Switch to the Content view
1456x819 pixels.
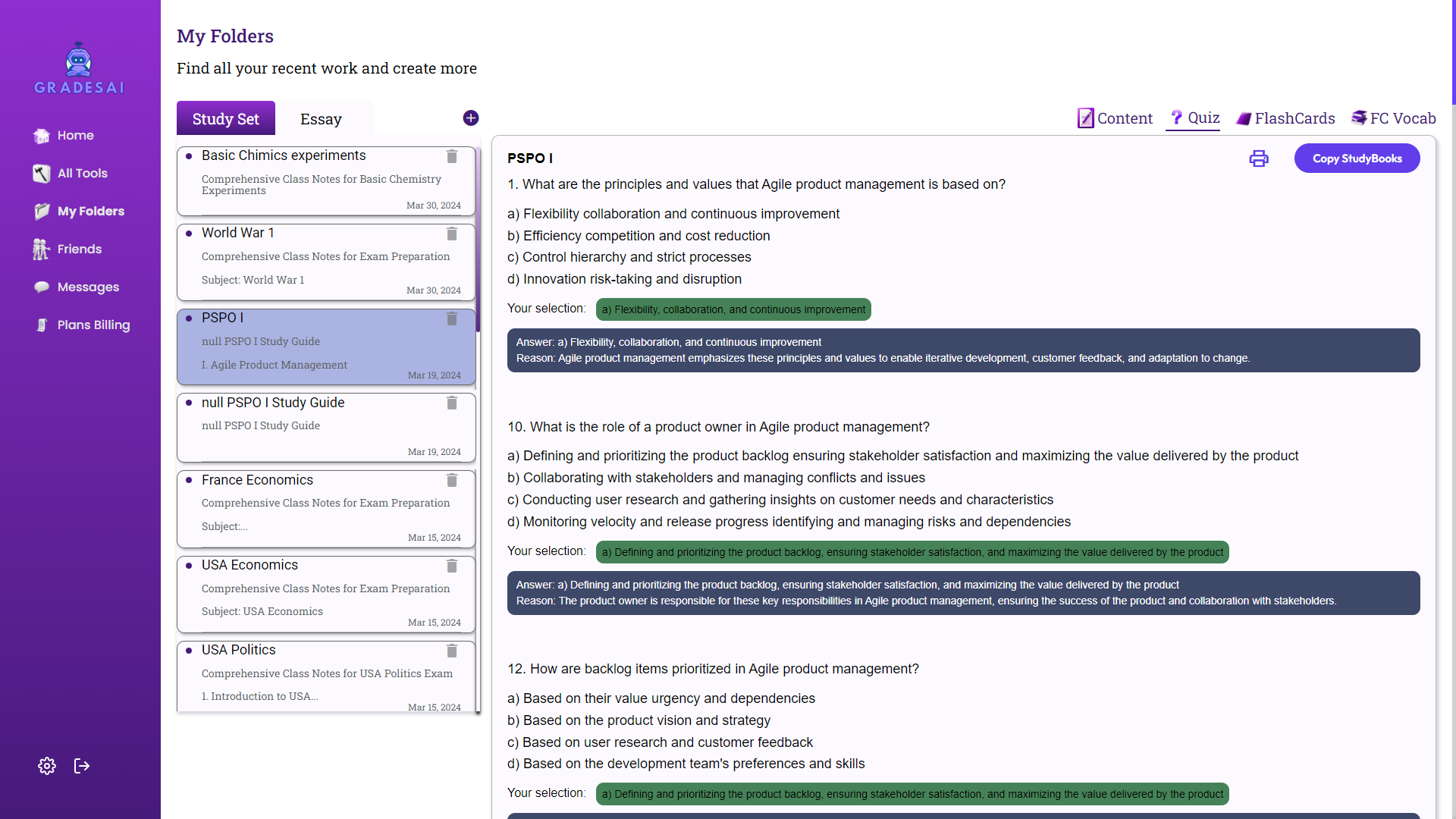1115,118
